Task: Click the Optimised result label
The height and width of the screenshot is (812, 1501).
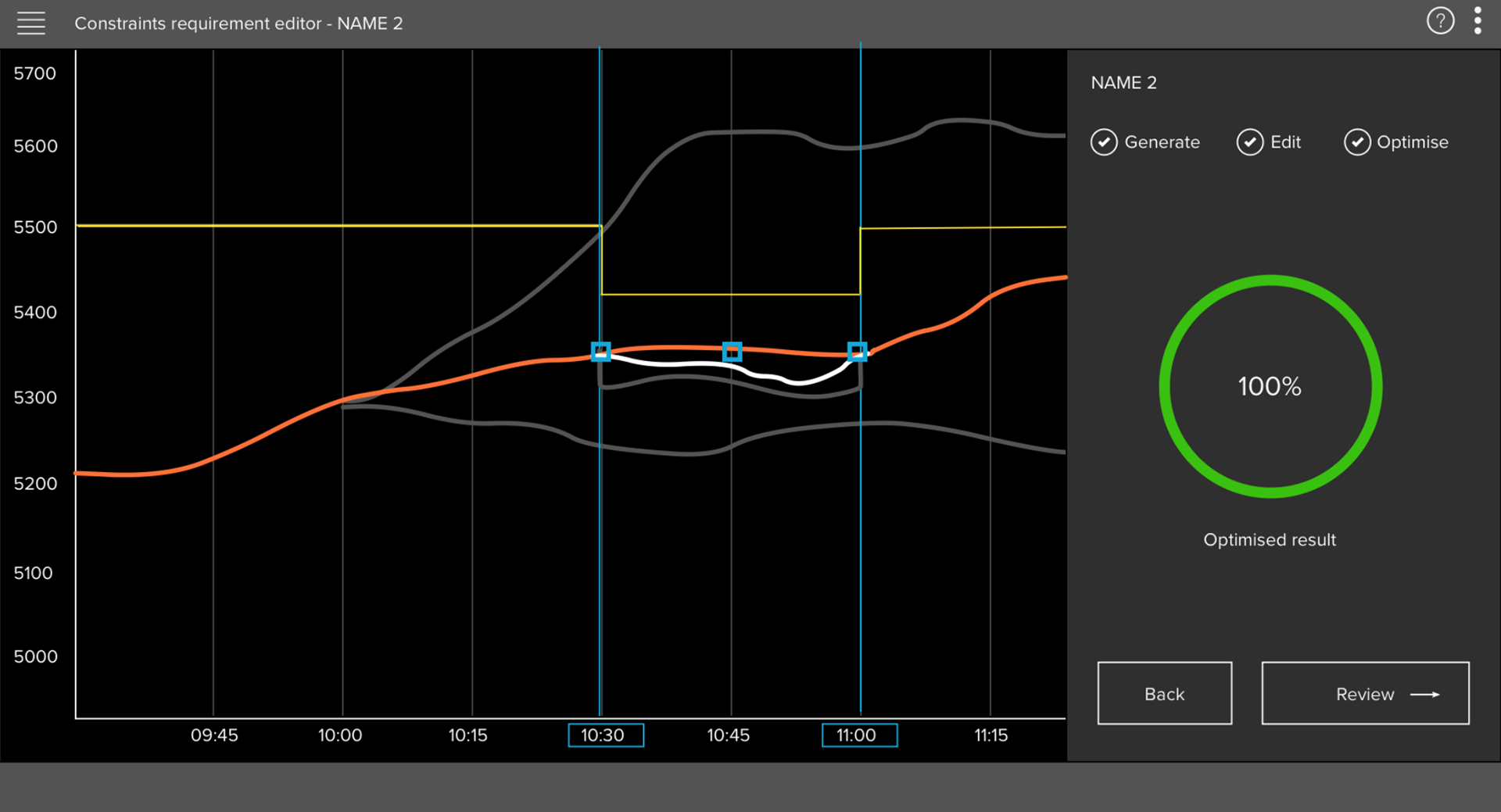Action: [x=1270, y=540]
